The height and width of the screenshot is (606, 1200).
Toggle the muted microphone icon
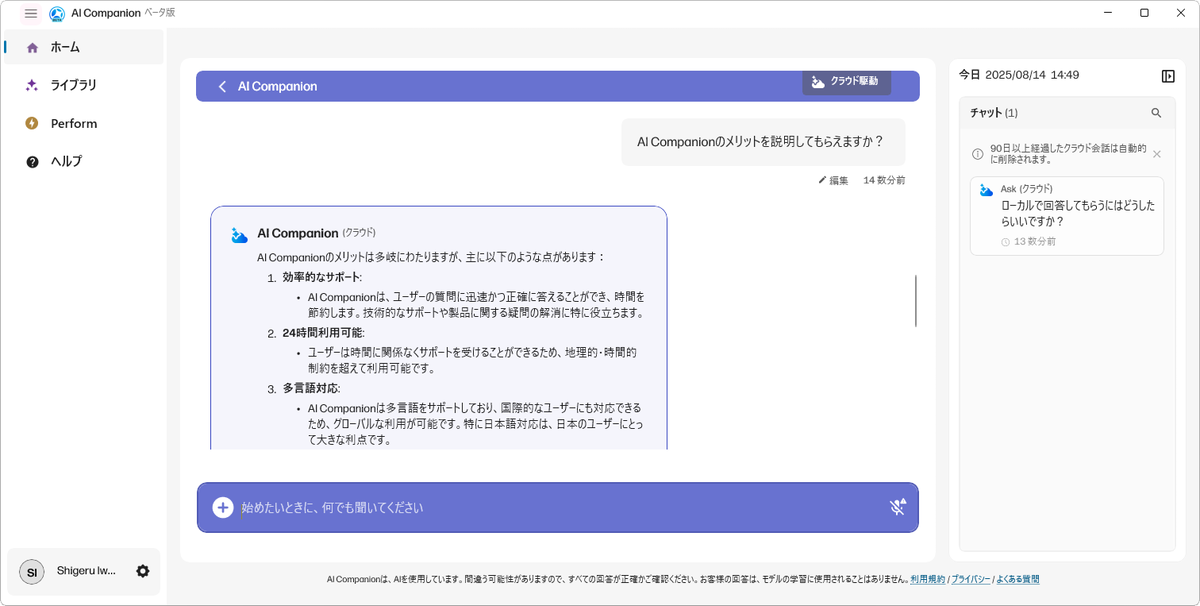898,507
